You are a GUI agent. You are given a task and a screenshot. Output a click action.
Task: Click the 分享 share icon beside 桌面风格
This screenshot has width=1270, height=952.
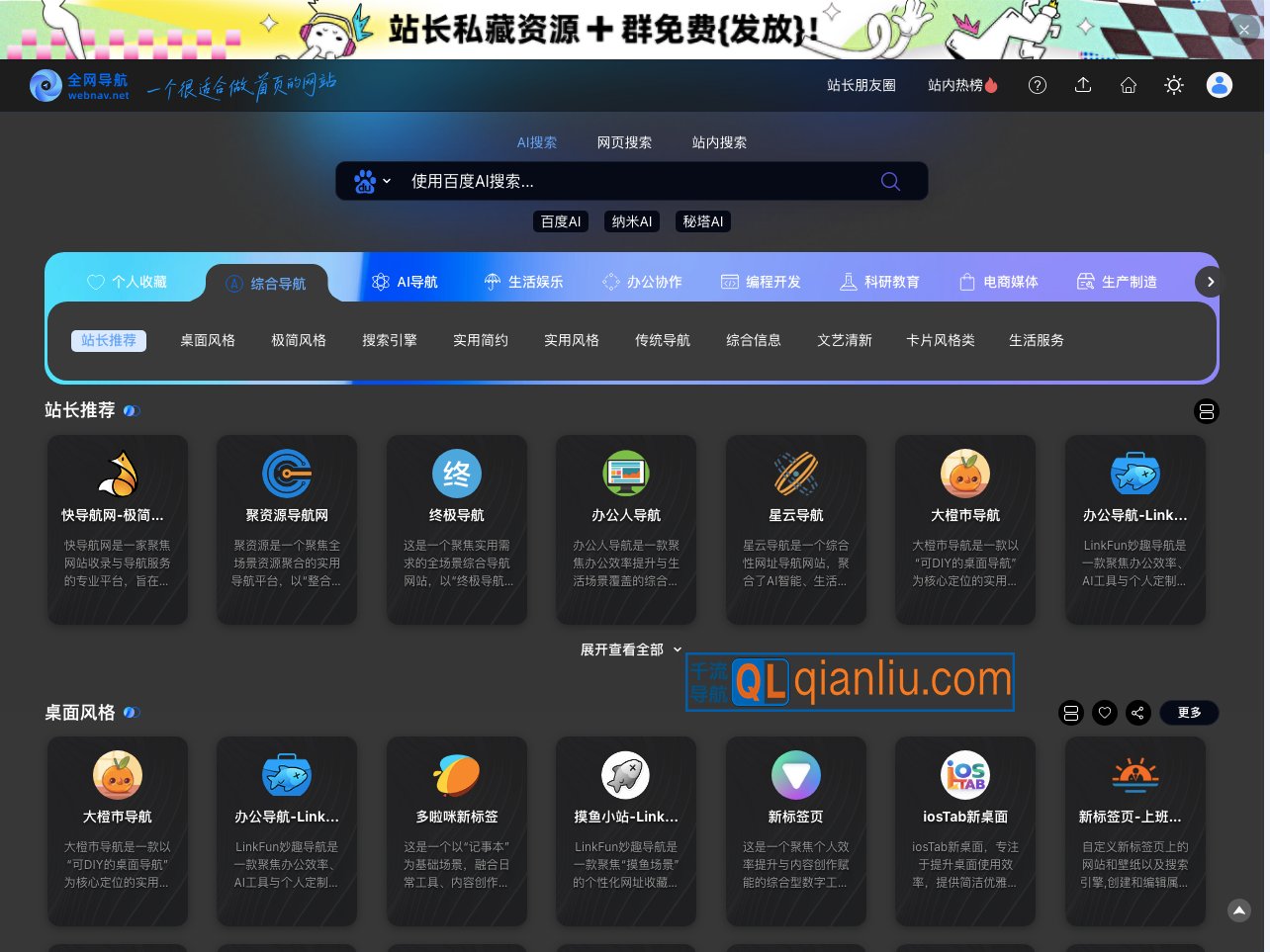(x=1138, y=713)
